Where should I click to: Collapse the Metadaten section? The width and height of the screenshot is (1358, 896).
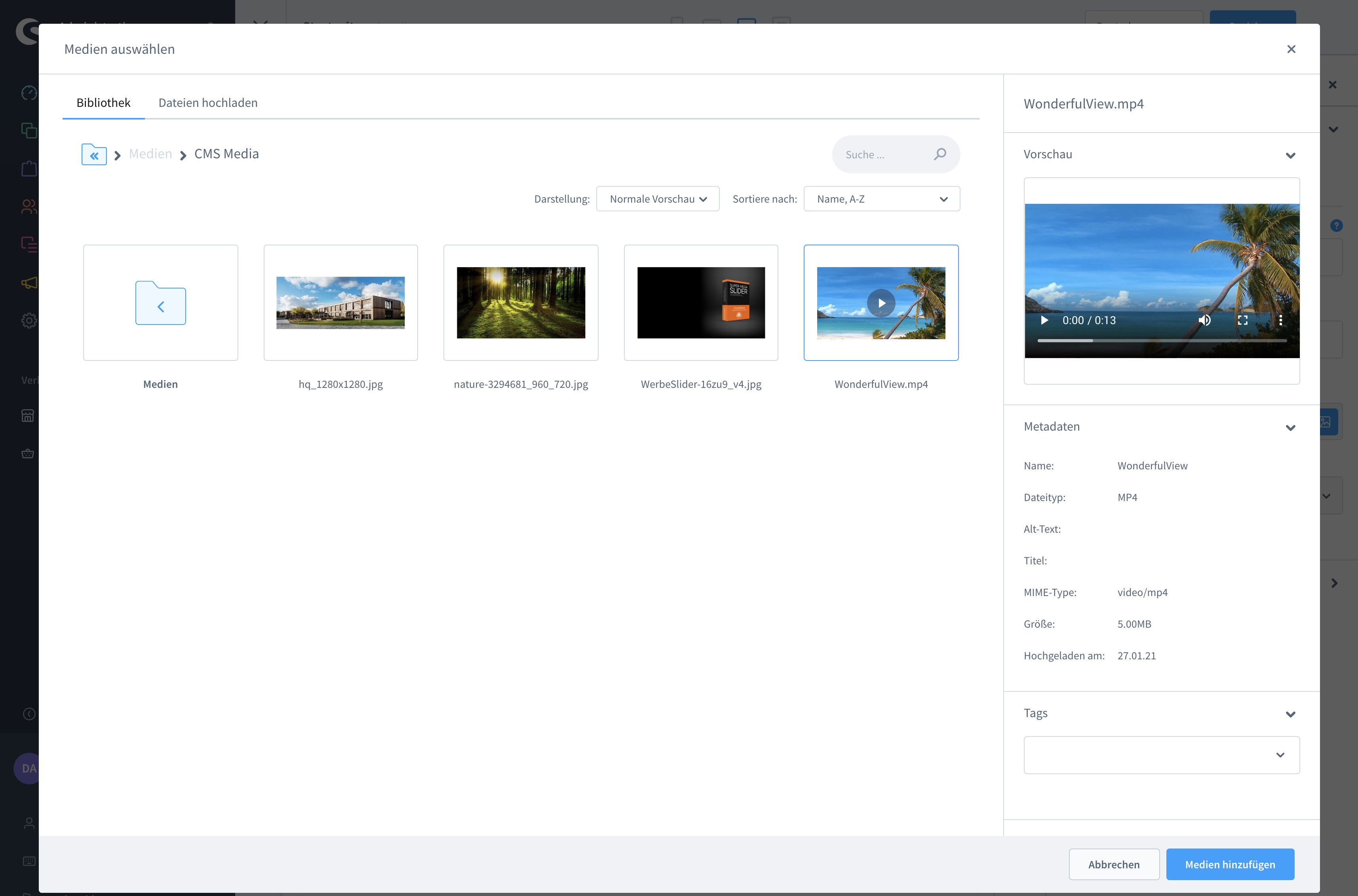(x=1290, y=427)
